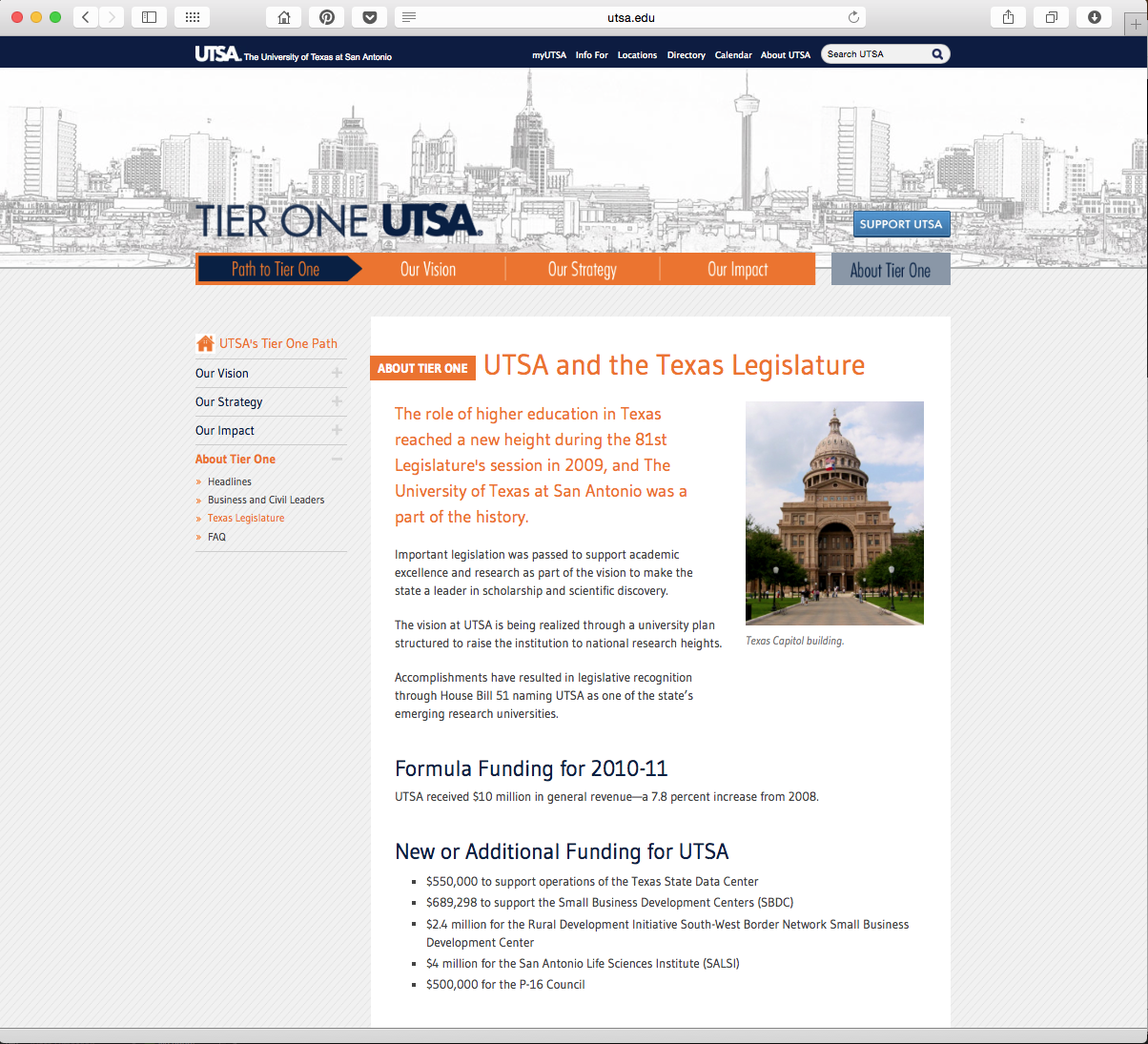Open the Our Strategy sidebar link
The width and height of the screenshot is (1148, 1044).
(x=229, y=401)
